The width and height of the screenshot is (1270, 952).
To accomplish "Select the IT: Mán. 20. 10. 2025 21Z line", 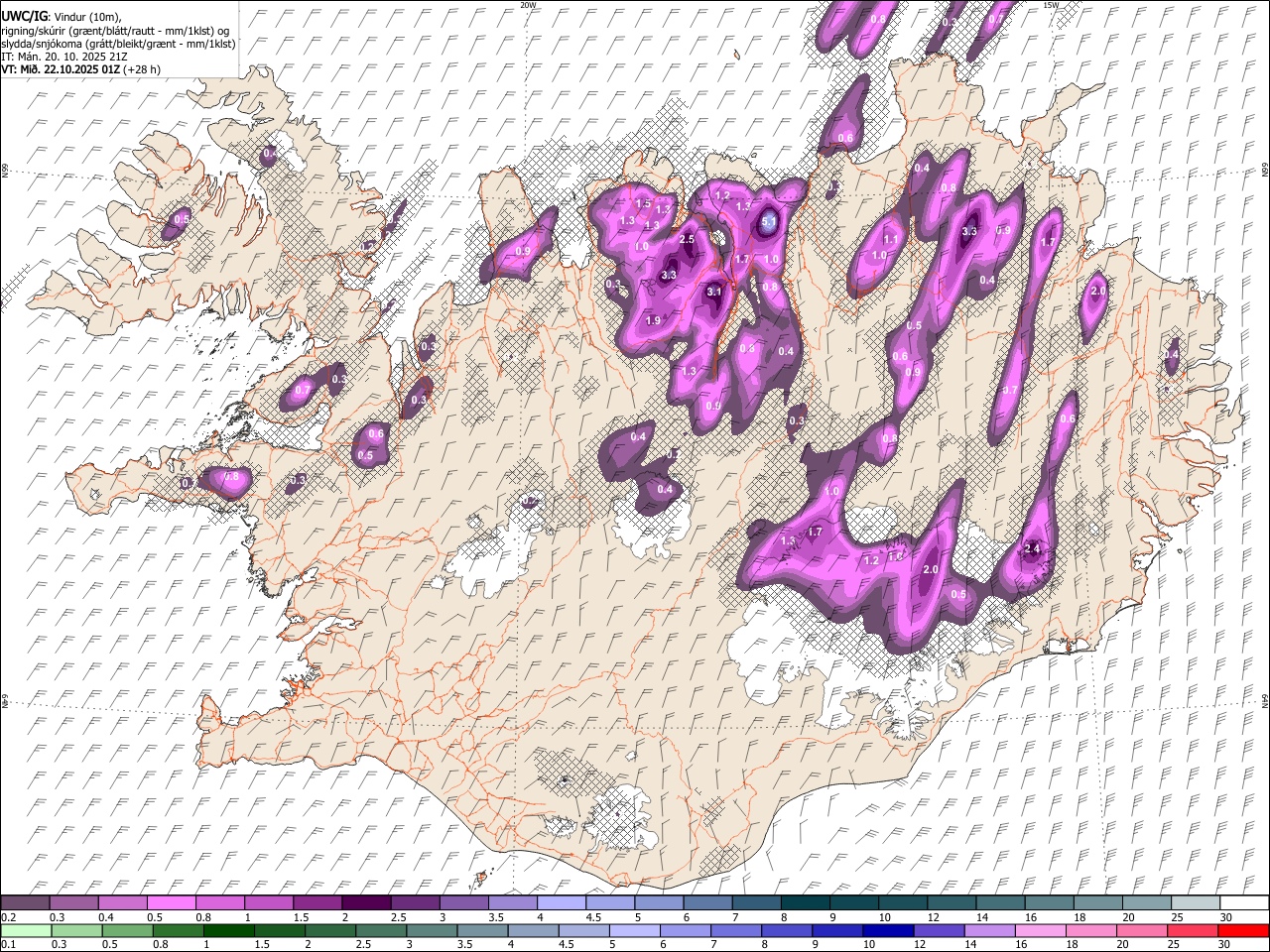I will pyautogui.click(x=63, y=57).
